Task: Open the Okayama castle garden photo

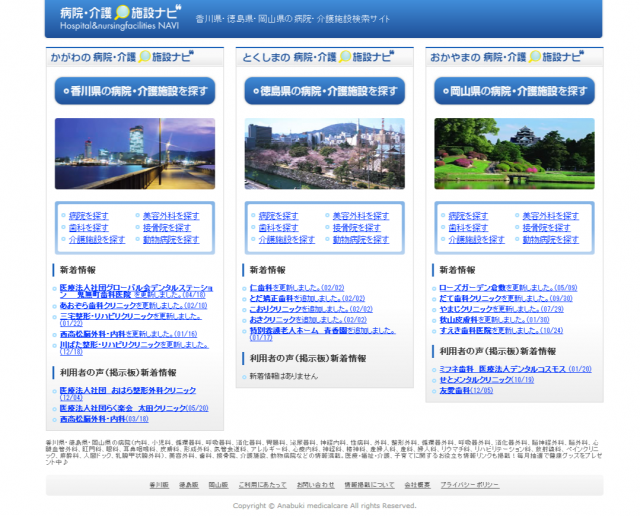Action: tap(514, 154)
